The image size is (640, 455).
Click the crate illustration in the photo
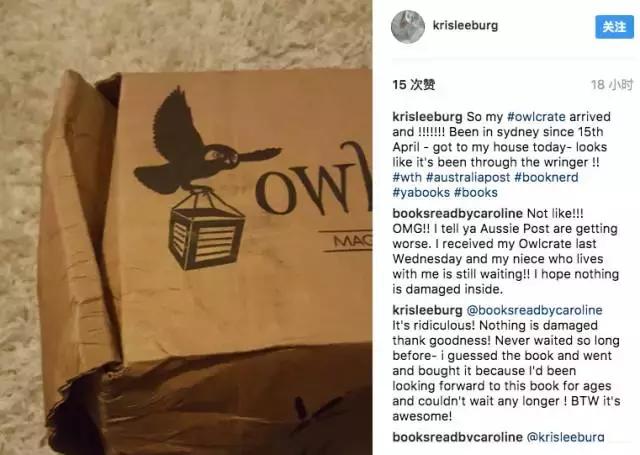pyautogui.click(x=207, y=231)
